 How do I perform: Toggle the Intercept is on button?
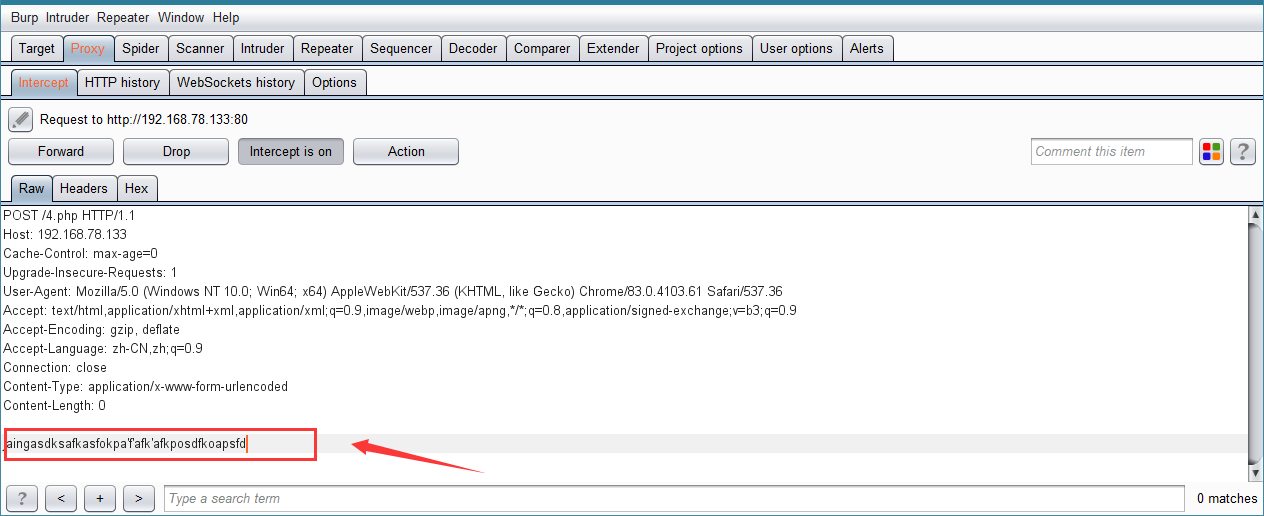[291, 152]
